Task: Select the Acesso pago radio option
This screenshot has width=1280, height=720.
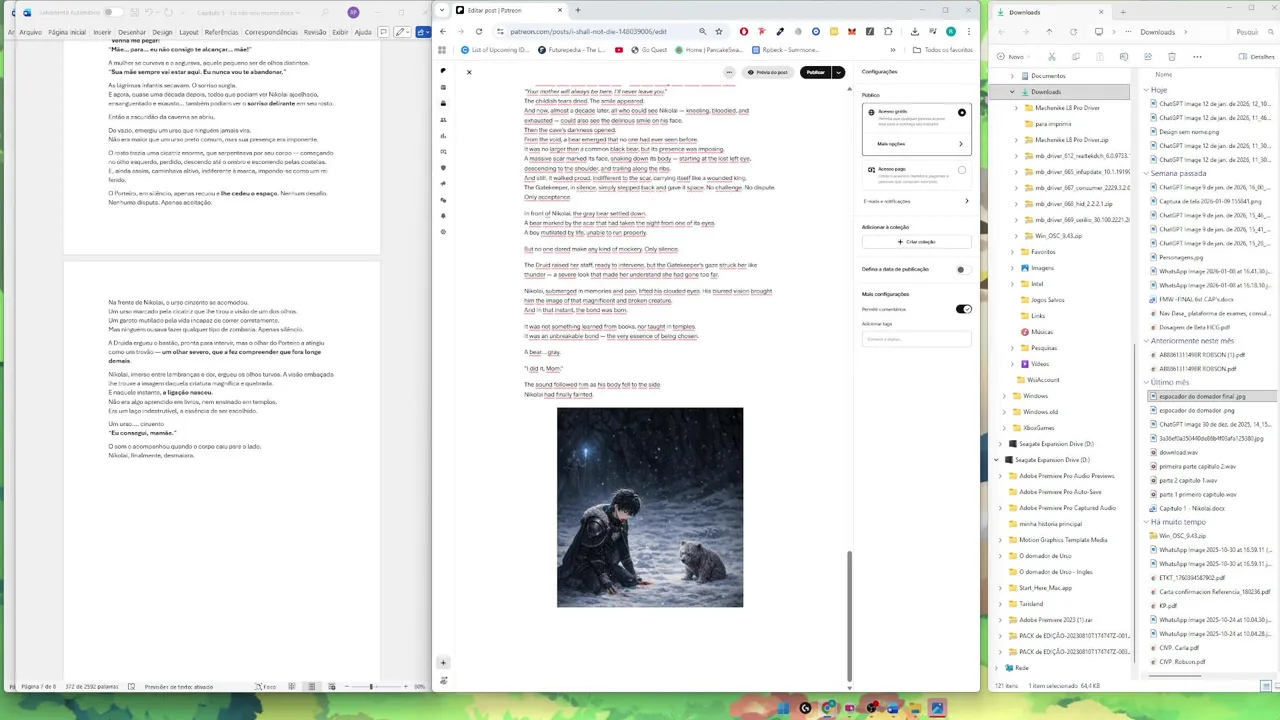Action: [962, 170]
